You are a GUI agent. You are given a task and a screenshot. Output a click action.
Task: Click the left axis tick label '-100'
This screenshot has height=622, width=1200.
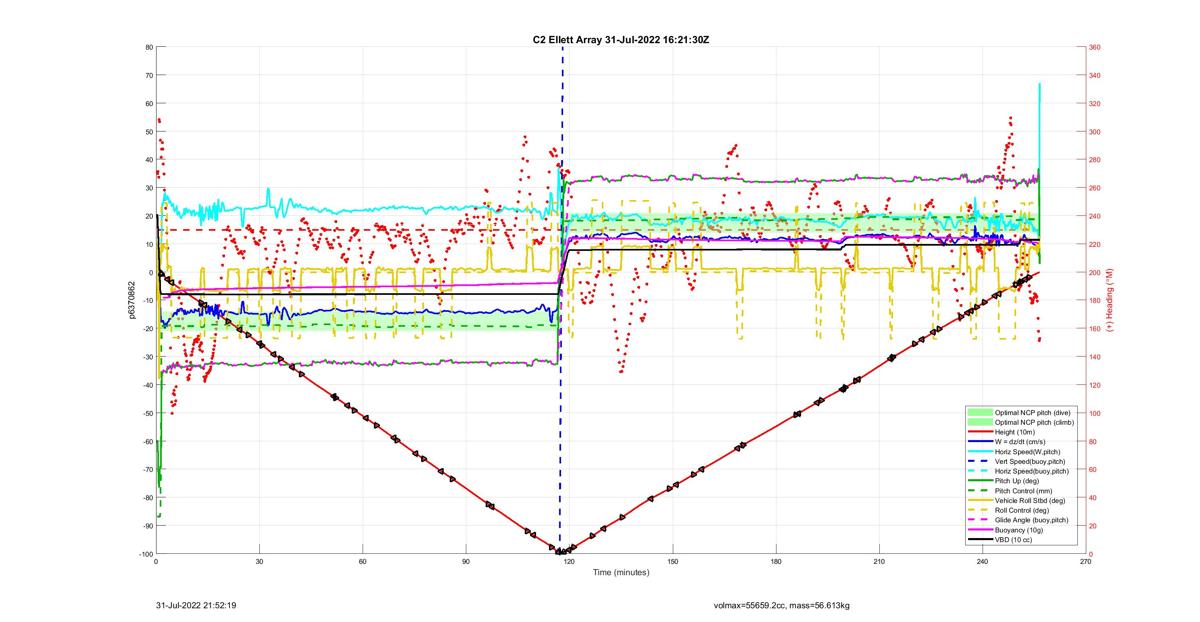point(145,554)
